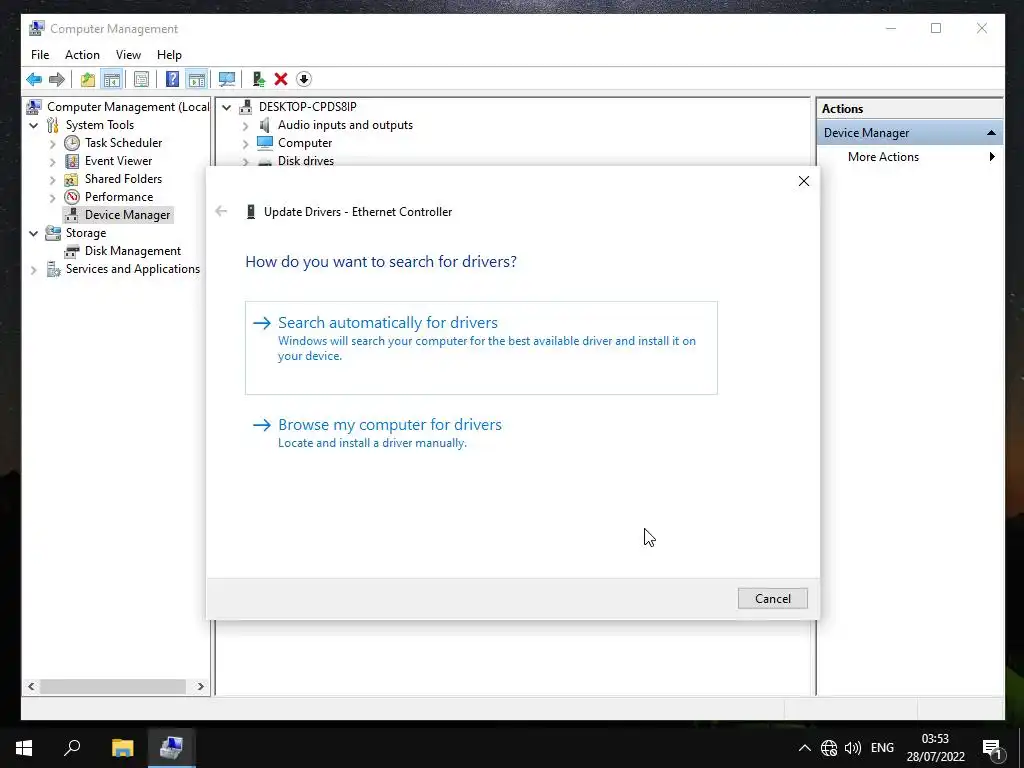Screen dimensions: 1024x768
Task: Click the tree pane scroll right arrow
Action: pos(200,686)
